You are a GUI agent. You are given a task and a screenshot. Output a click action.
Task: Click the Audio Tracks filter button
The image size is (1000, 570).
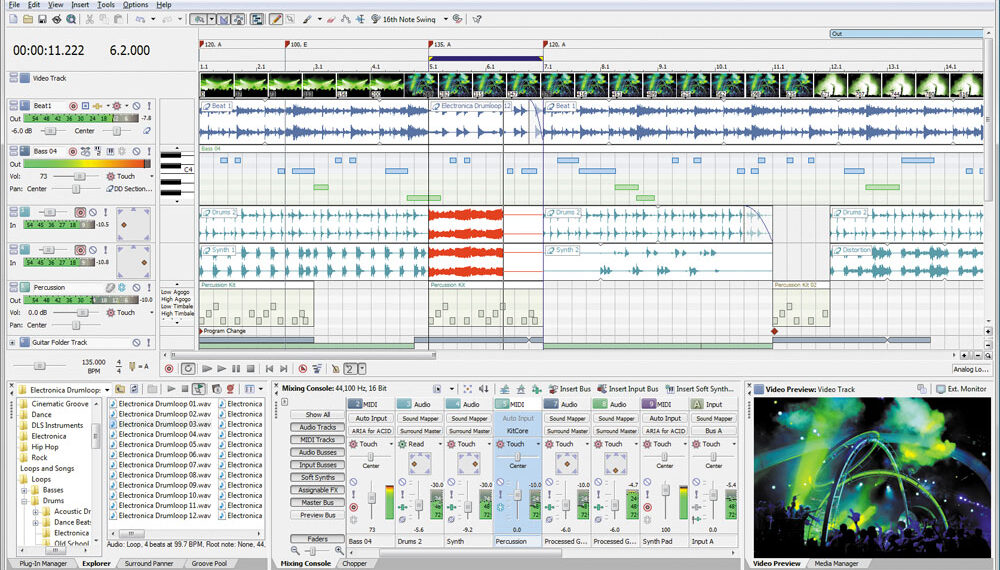tap(318, 427)
